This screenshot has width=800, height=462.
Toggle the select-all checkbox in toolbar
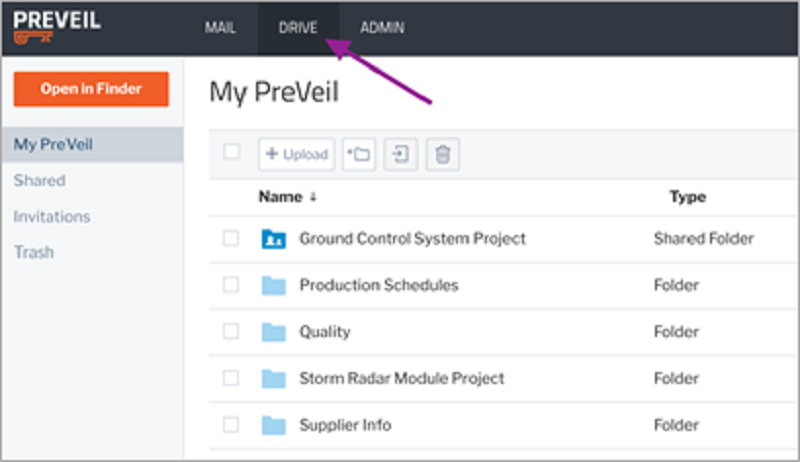[x=231, y=151]
